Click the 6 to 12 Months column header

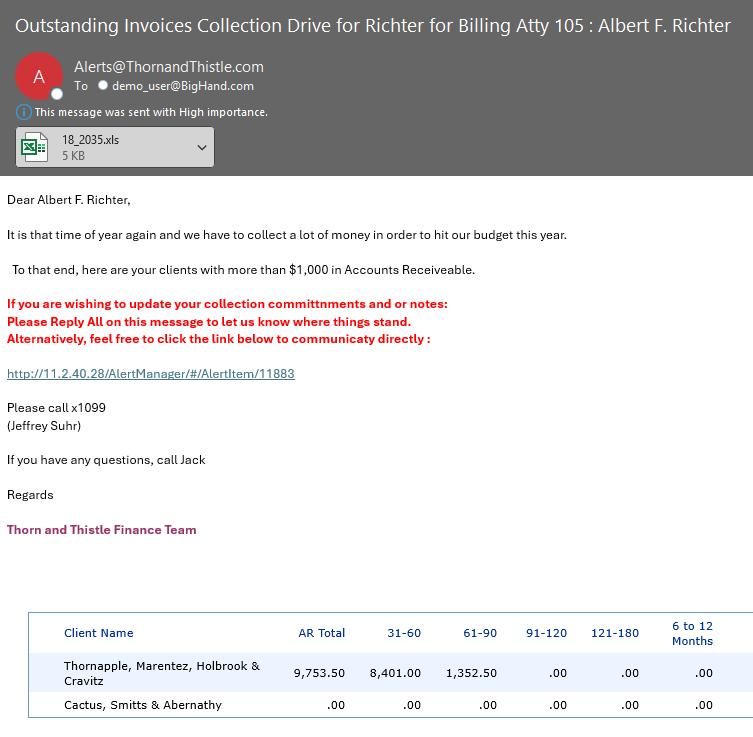pos(692,633)
